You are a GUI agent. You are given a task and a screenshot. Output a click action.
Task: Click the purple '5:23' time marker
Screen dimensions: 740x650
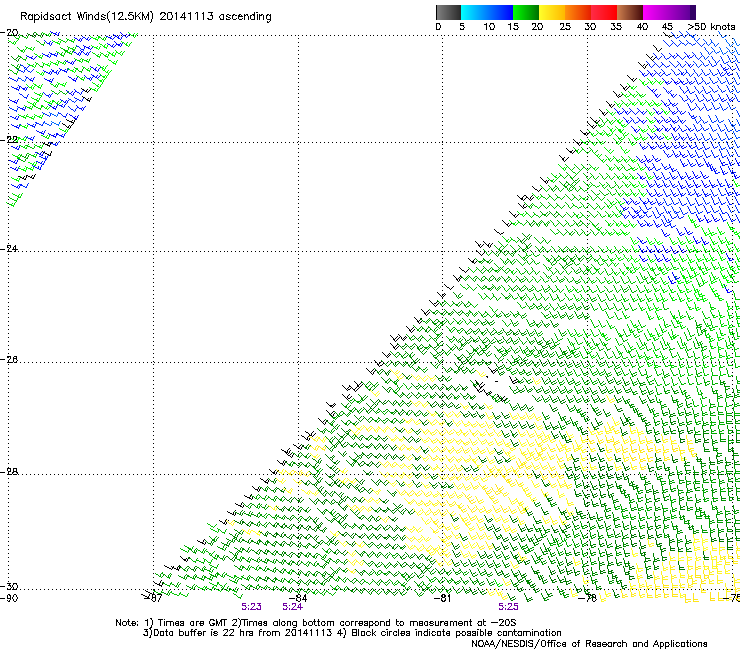251,607
